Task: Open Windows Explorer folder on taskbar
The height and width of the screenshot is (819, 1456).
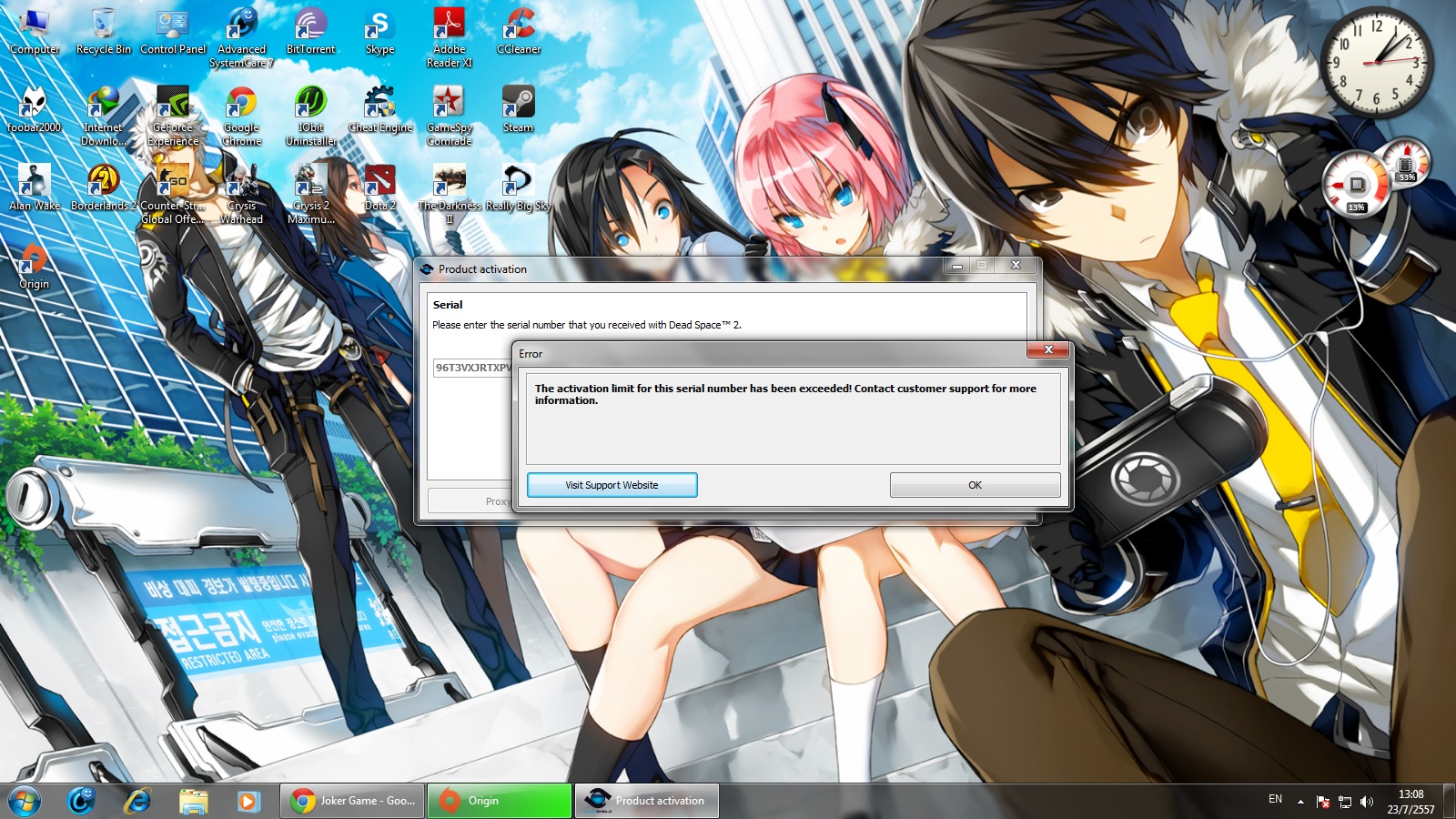Action: pos(193,801)
